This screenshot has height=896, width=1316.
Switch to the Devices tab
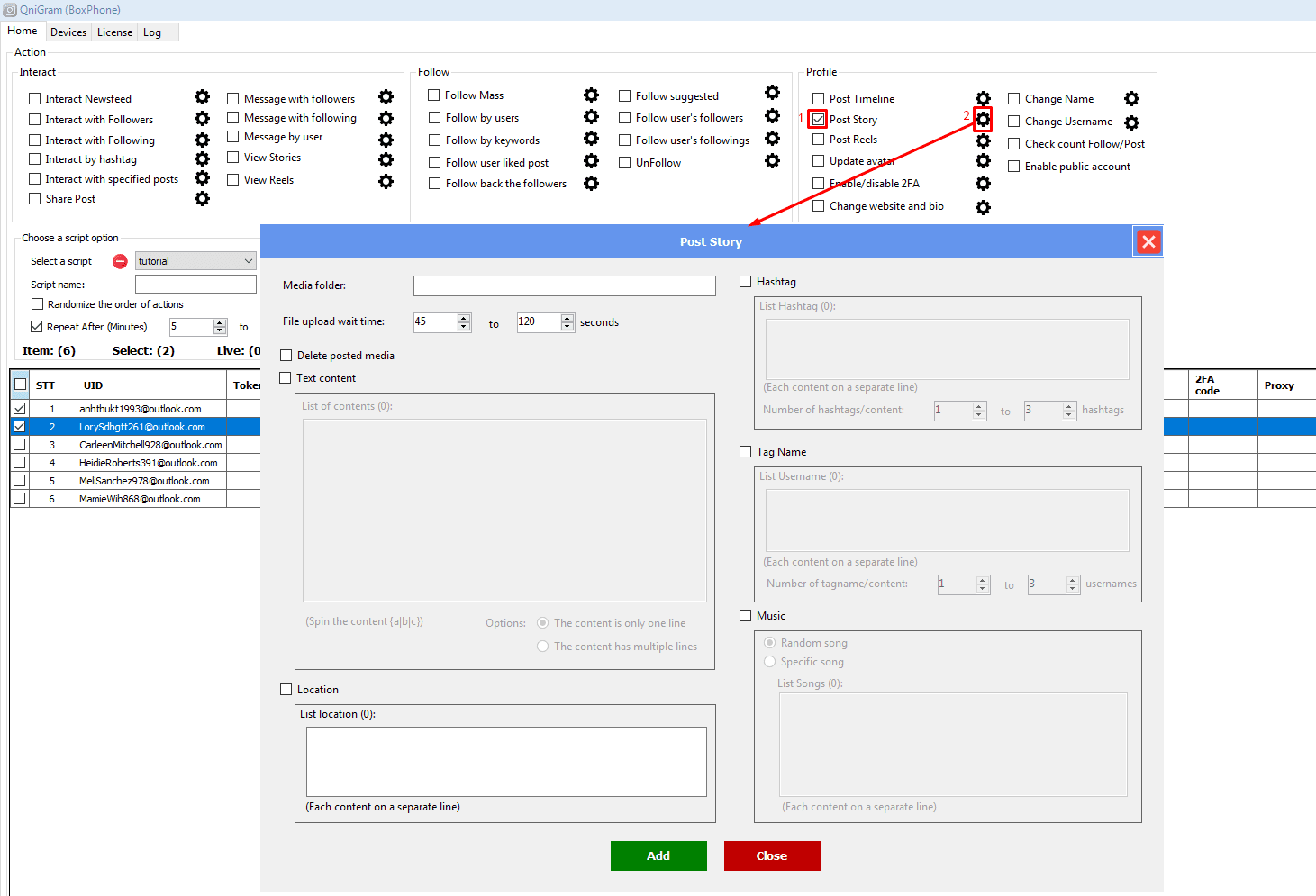pos(68,32)
